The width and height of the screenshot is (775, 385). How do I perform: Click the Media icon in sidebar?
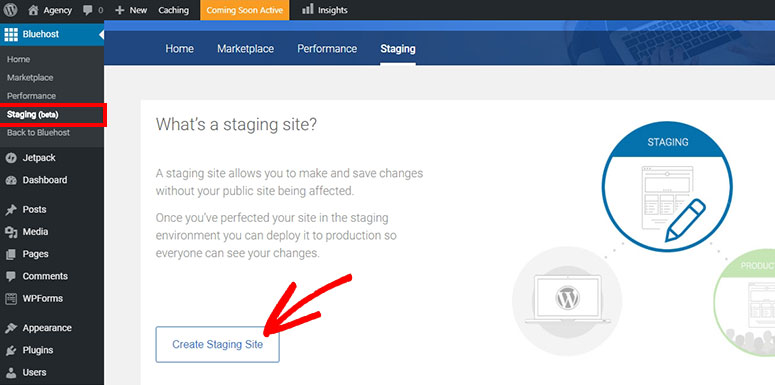coord(11,232)
